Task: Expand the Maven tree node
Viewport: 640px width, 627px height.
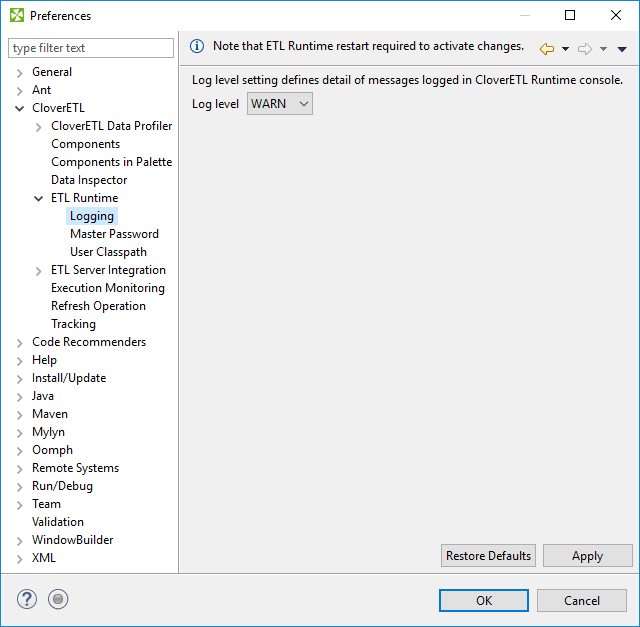Action: click(20, 415)
